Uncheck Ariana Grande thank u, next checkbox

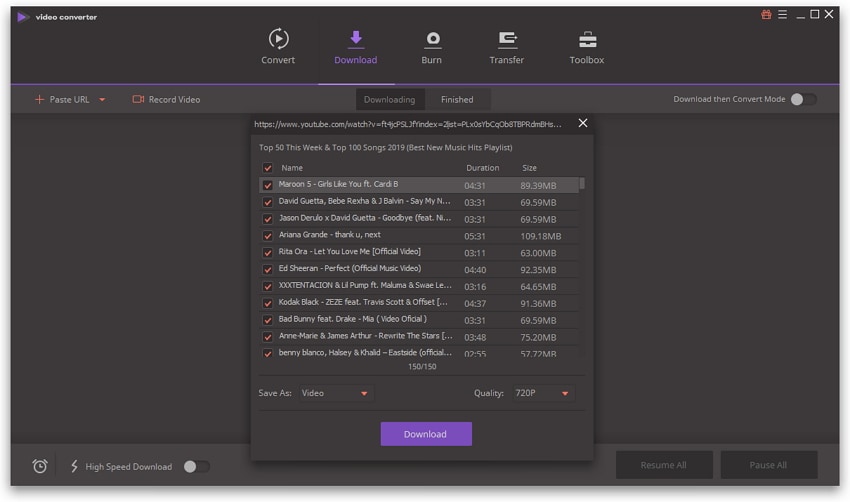[x=267, y=236]
